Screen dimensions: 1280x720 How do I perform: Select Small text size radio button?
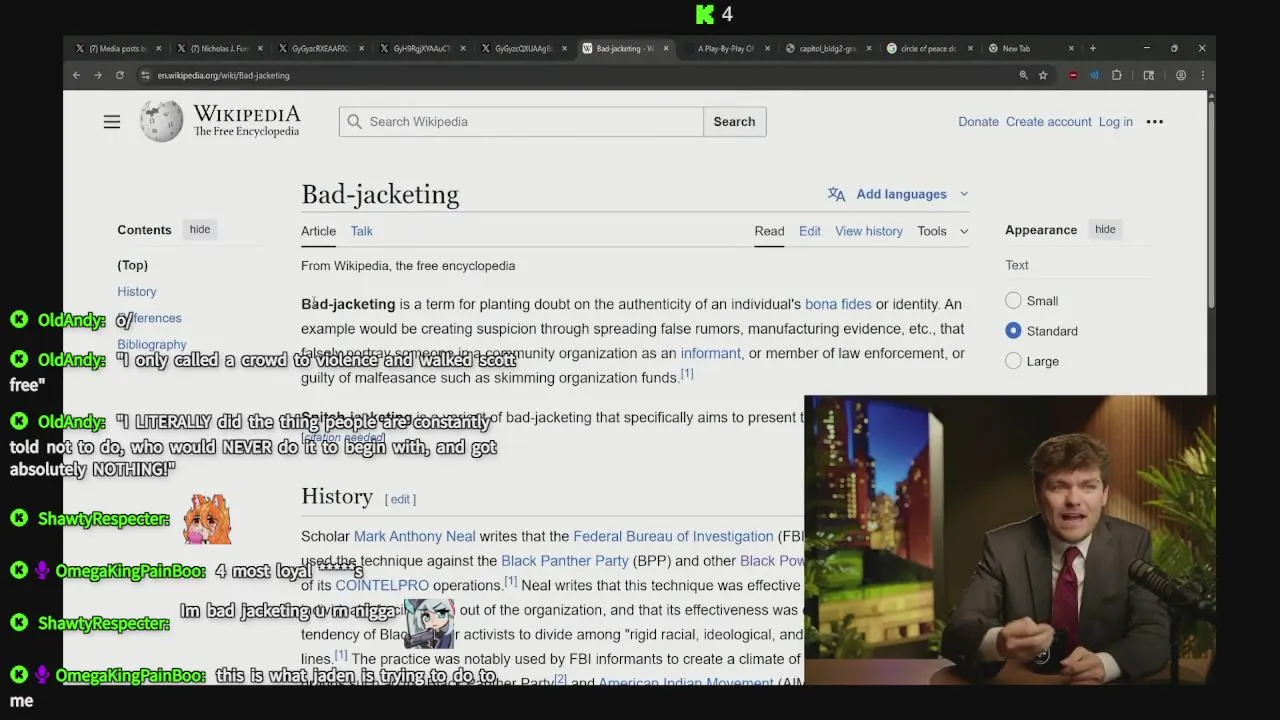pos(1013,300)
